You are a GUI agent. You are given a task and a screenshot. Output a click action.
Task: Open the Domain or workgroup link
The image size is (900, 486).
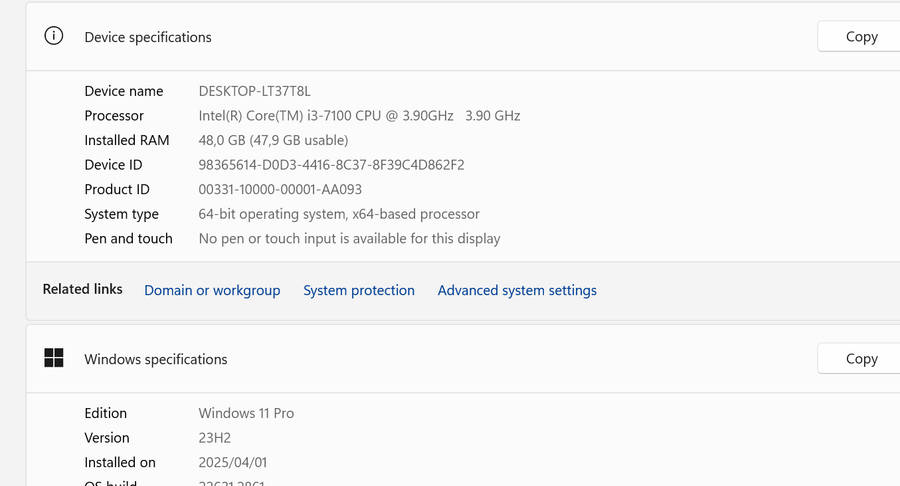click(x=212, y=290)
